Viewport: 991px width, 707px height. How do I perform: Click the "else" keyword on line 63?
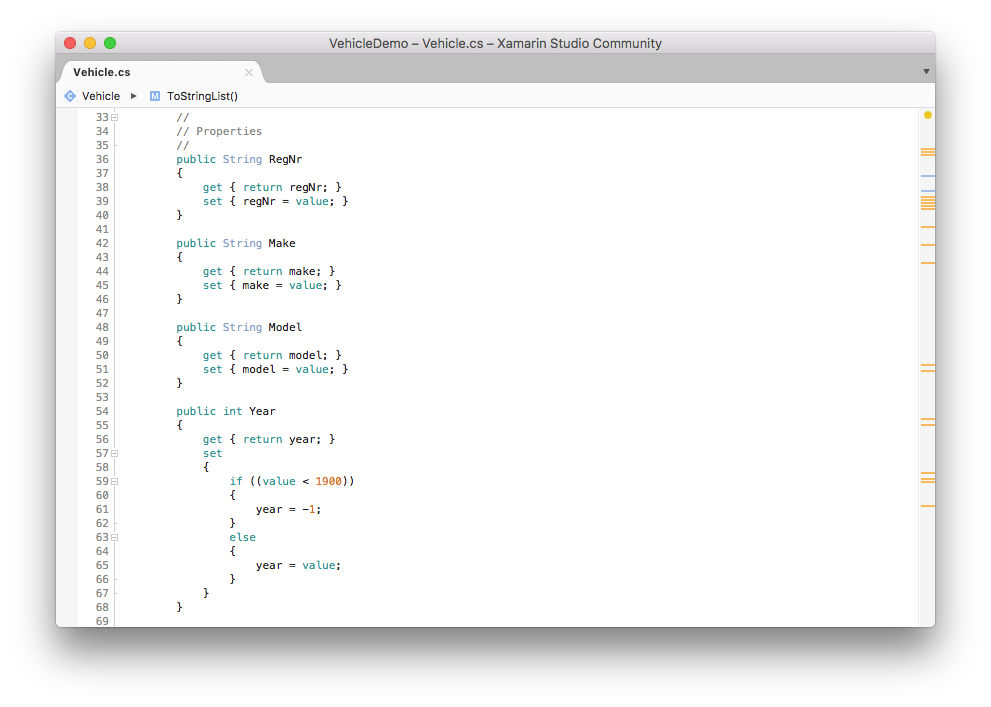(243, 538)
